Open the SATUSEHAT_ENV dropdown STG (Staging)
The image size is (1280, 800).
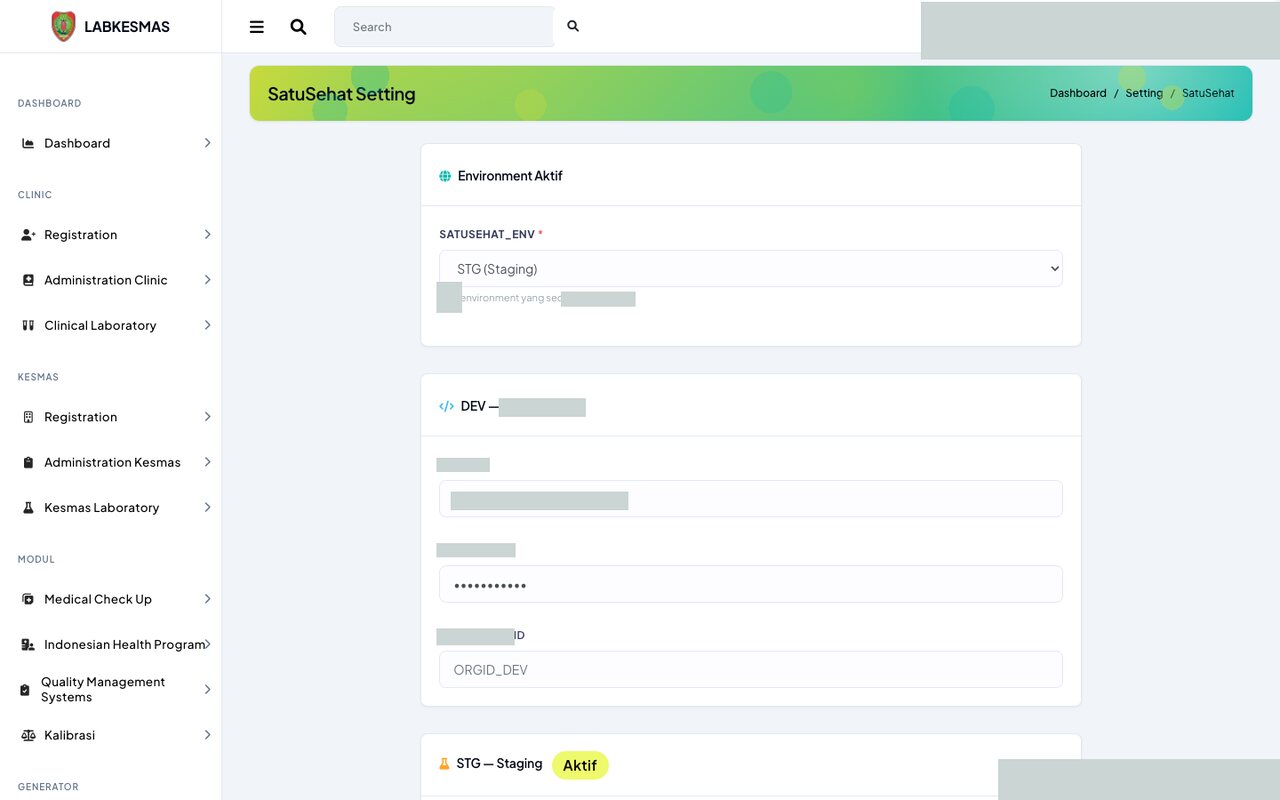point(751,269)
